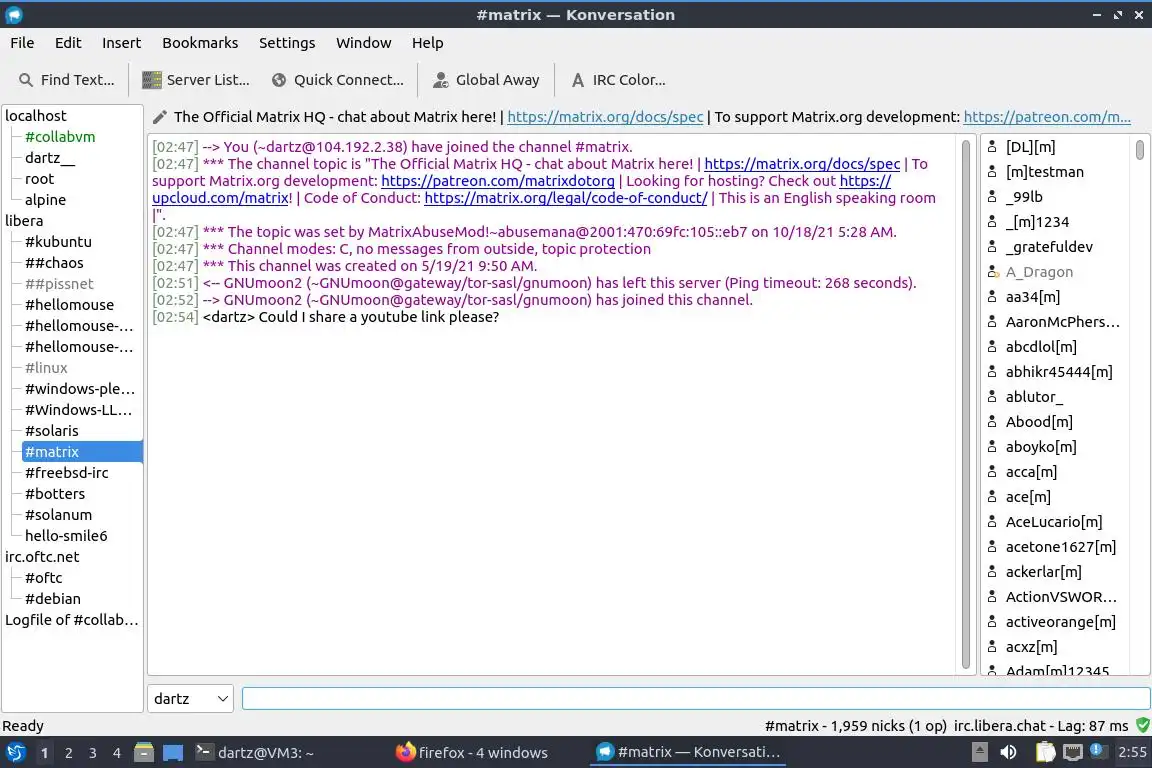Open the Window menu
The image size is (1152, 768).
364,43
